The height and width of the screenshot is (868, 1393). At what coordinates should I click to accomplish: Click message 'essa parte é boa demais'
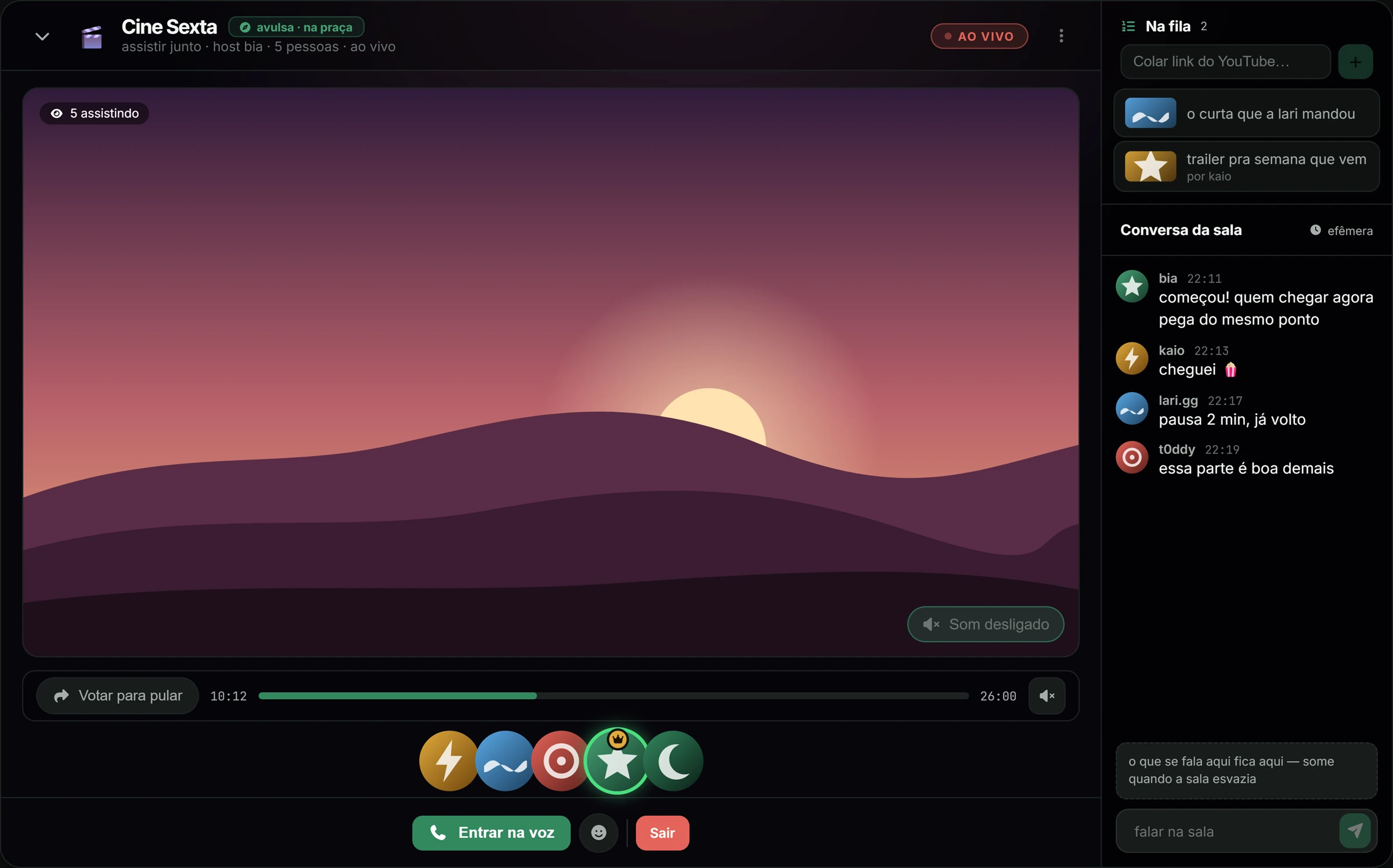(x=1246, y=468)
